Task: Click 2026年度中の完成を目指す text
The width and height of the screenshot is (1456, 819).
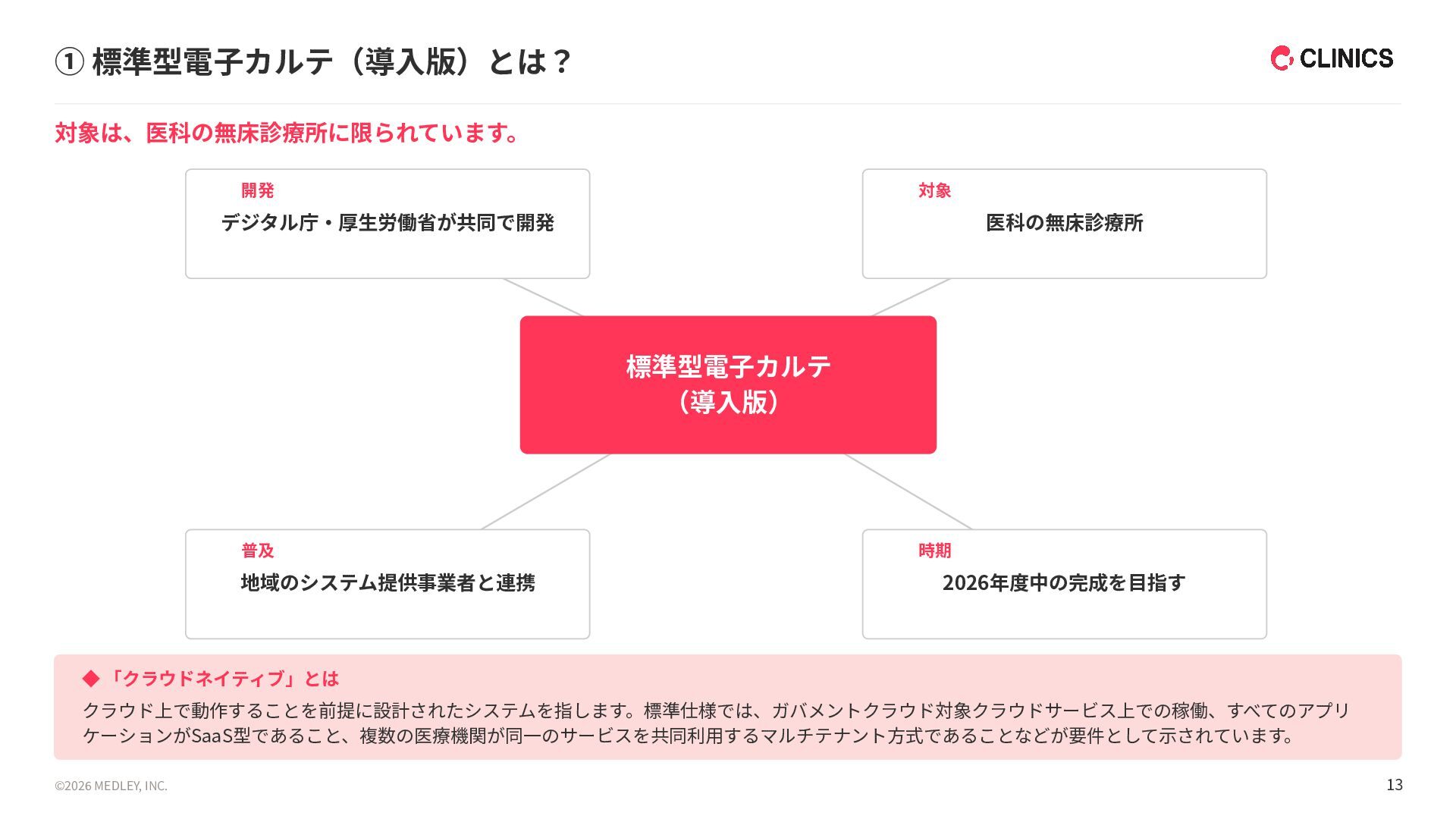Action: pos(1064,582)
